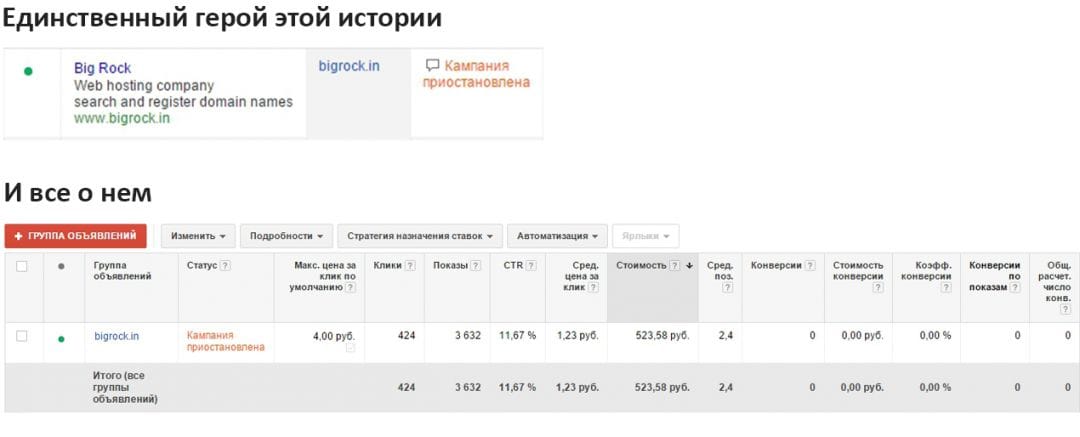Click the 4,00 руб. bid value
This screenshot has height=437, width=1080.
tap(334, 336)
